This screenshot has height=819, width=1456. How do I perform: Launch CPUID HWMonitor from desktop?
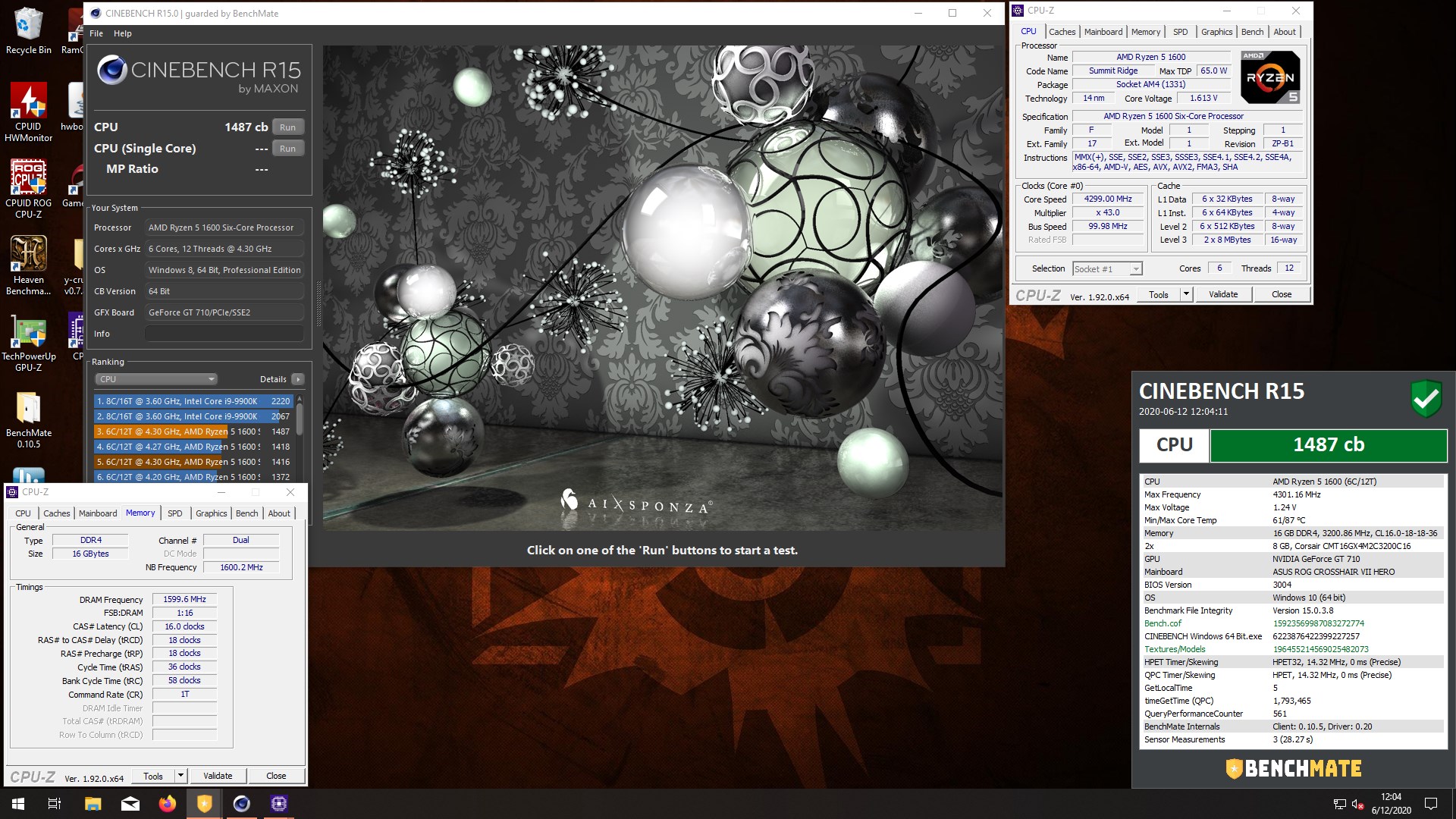click(28, 111)
